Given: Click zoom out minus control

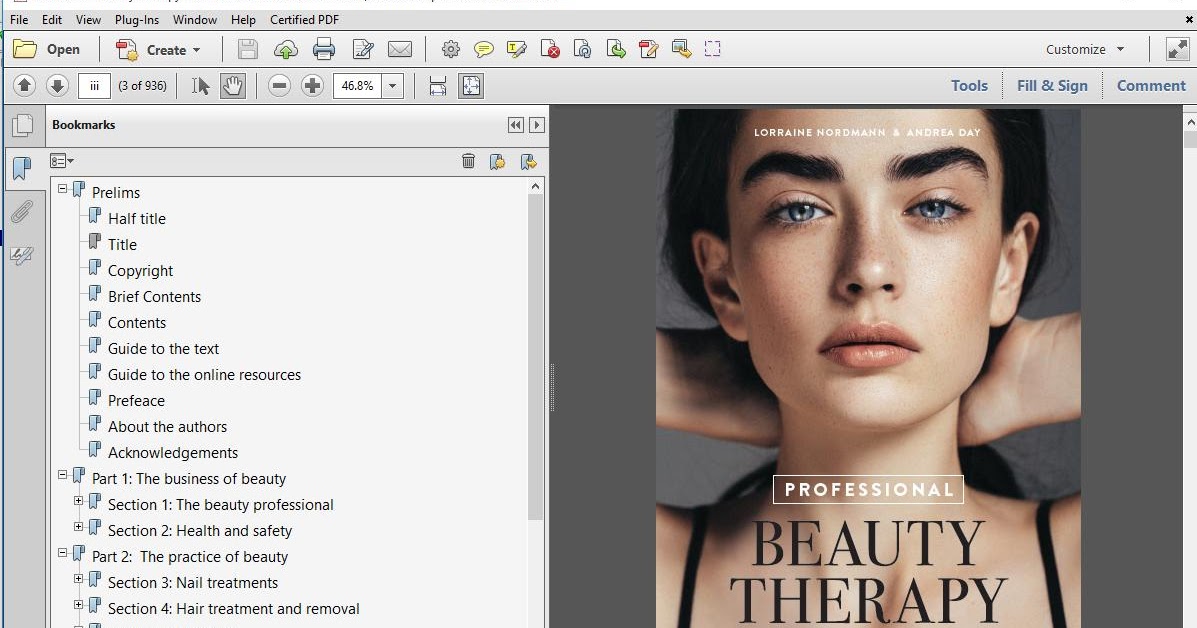Looking at the screenshot, I should coord(279,85).
